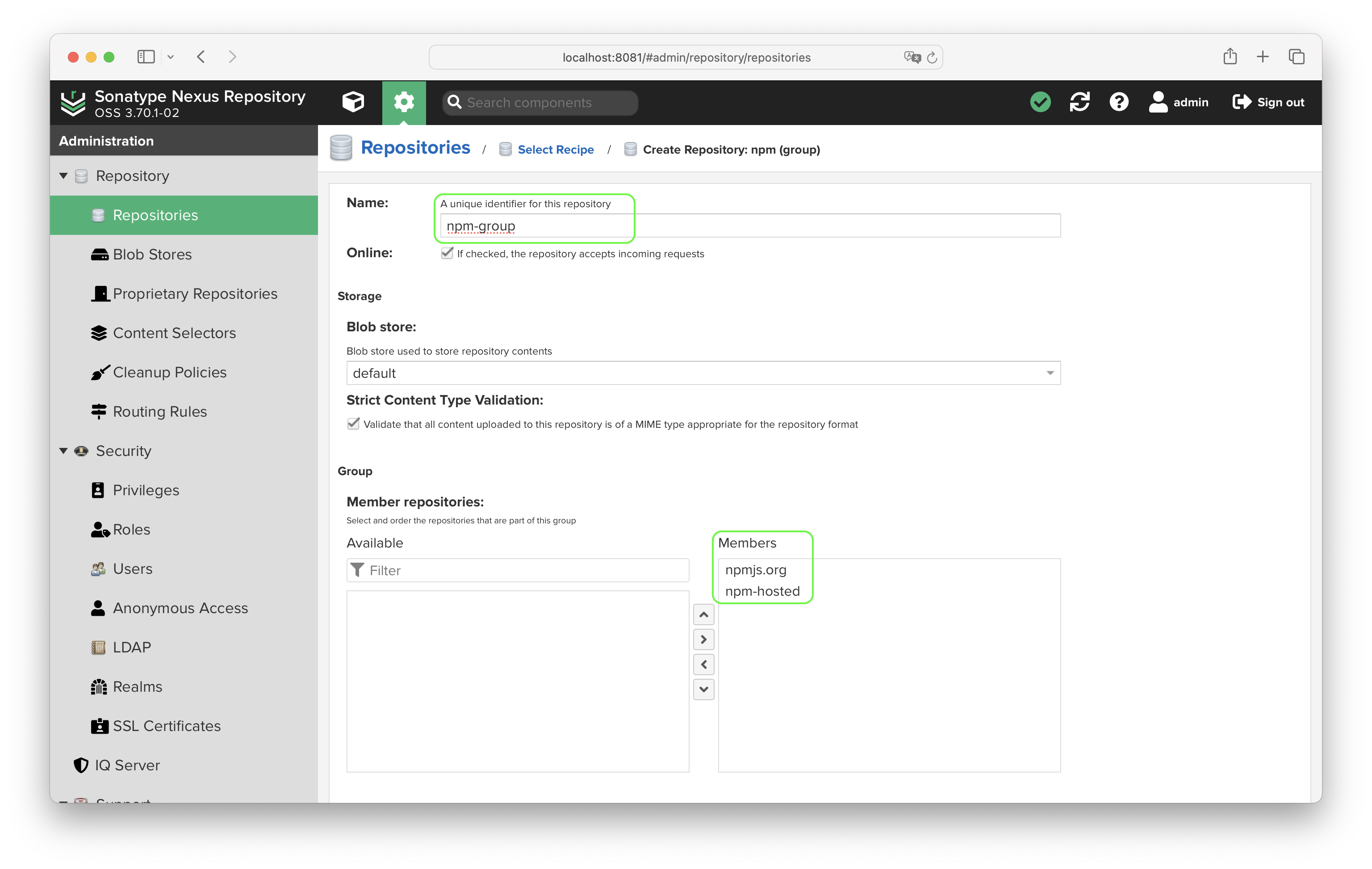Select Repositories menu item in sidebar
Viewport: 1372px width, 869px height.
(x=155, y=215)
